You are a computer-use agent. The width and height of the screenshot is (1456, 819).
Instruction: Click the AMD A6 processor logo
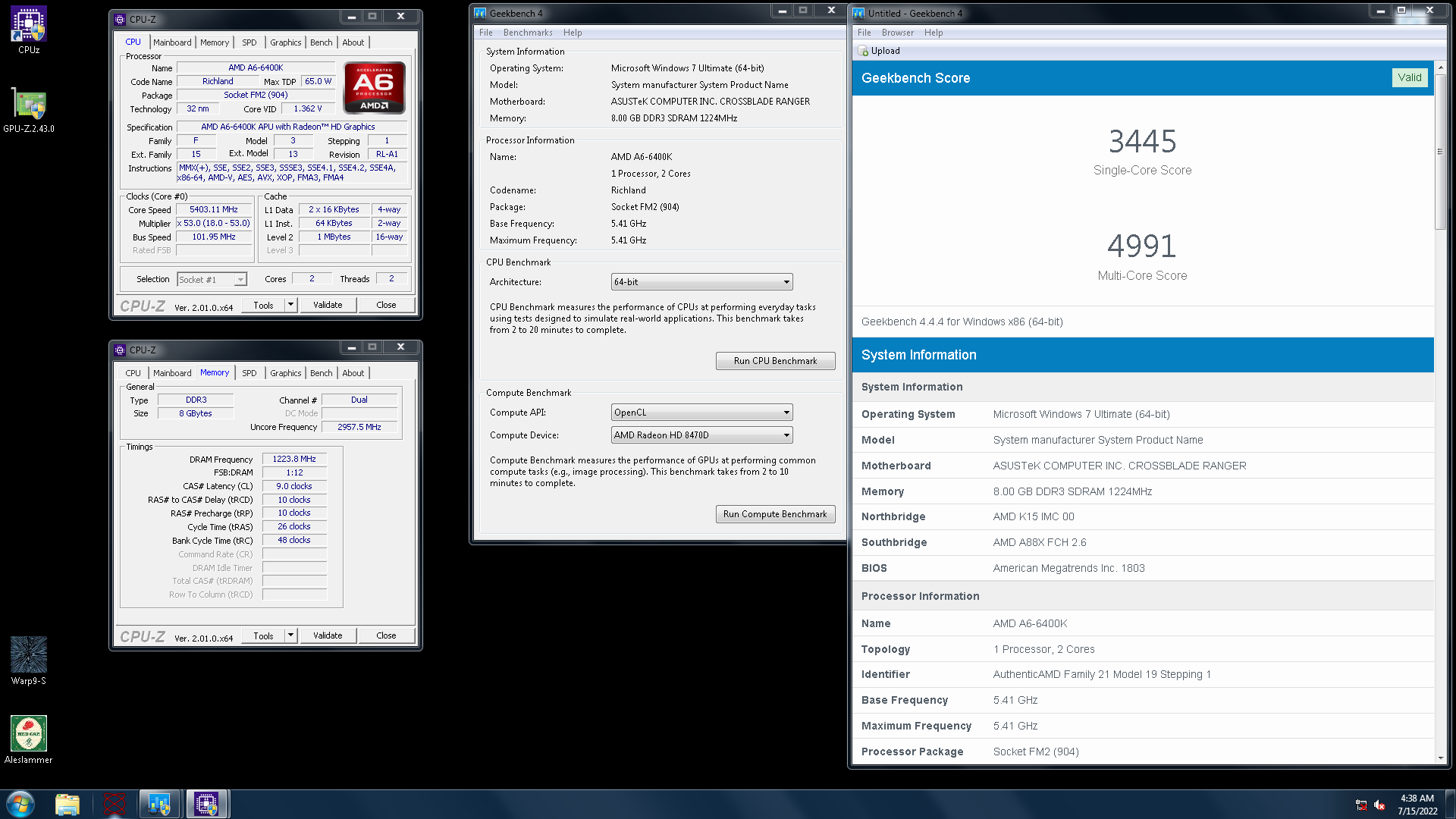375,88
